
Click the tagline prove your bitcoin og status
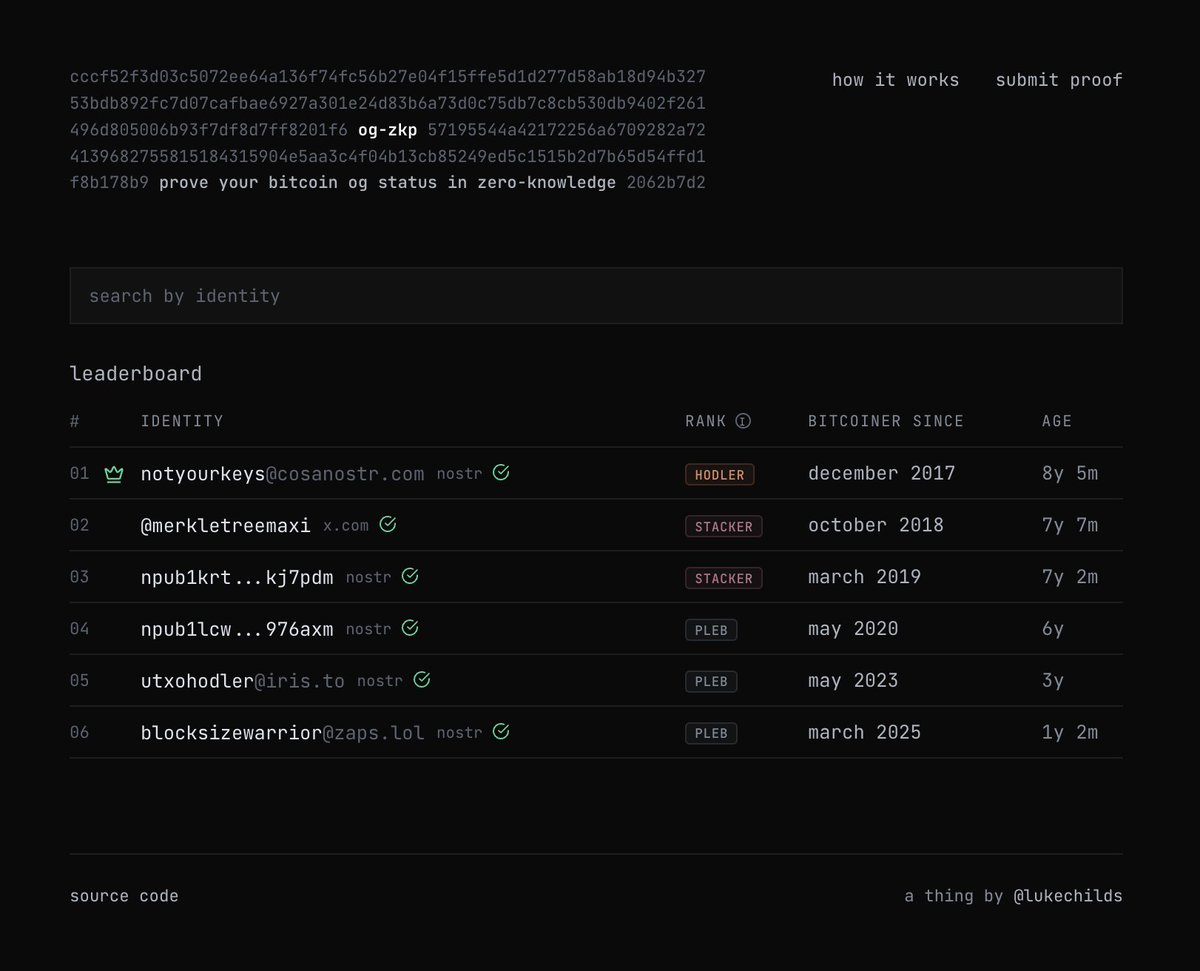coord(387,183)
